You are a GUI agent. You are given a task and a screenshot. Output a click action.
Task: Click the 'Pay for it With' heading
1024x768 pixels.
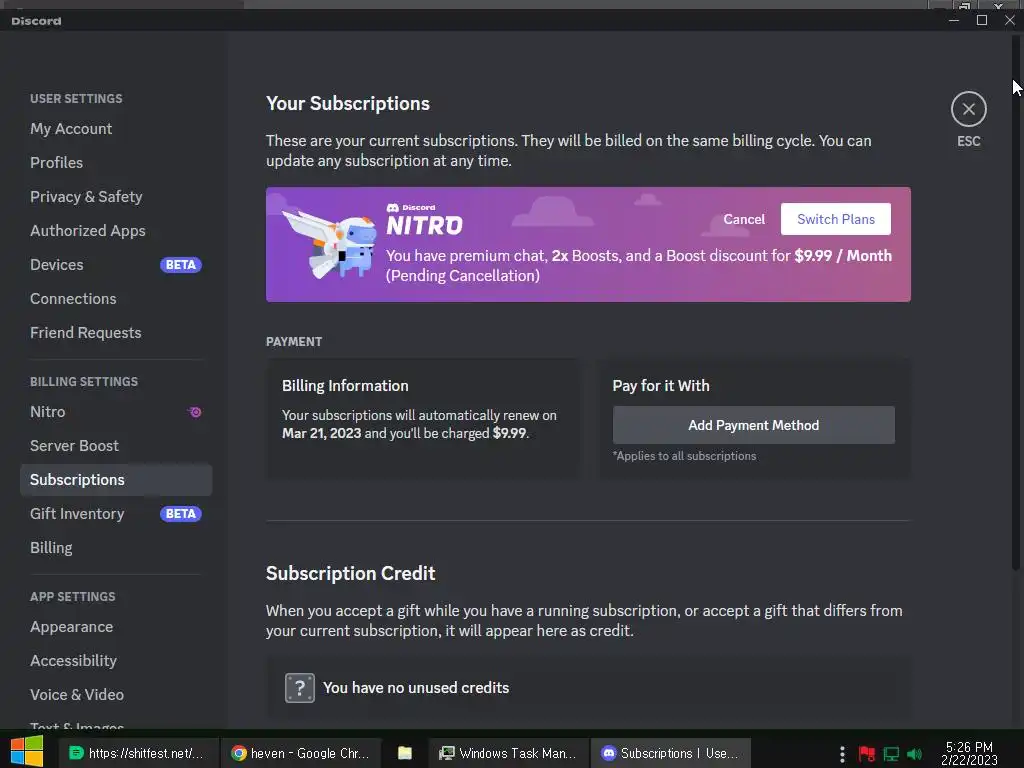tap(661, 386)
